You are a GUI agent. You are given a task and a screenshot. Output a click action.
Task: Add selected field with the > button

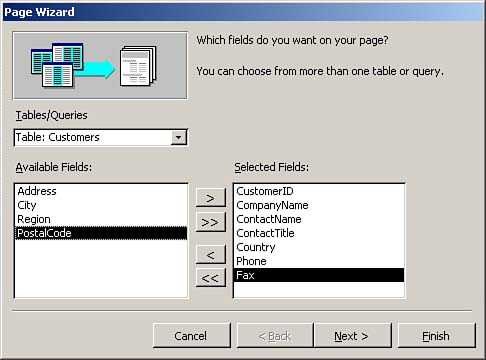point(211,198)
